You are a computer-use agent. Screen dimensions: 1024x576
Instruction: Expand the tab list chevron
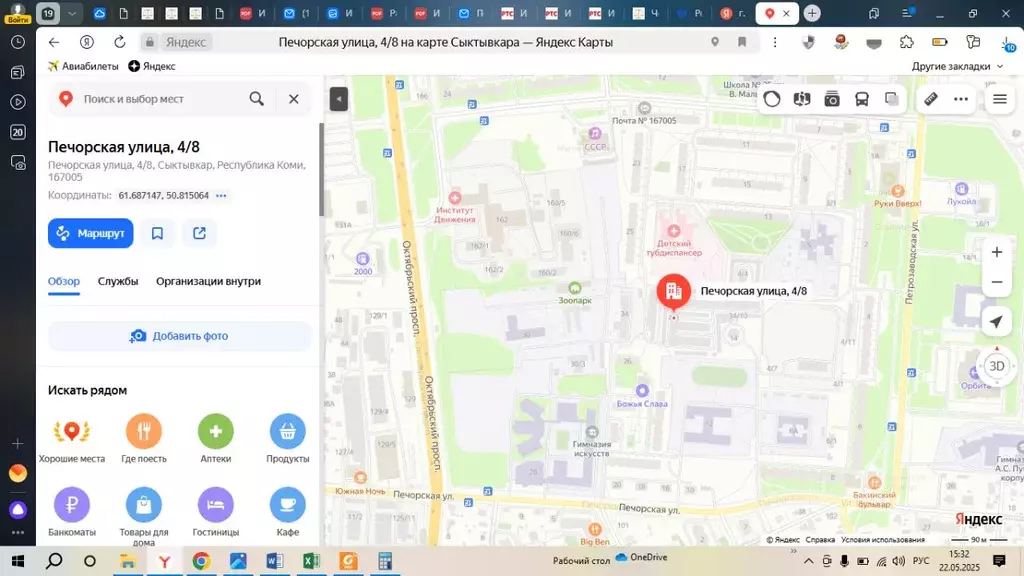tap(72, 13)
